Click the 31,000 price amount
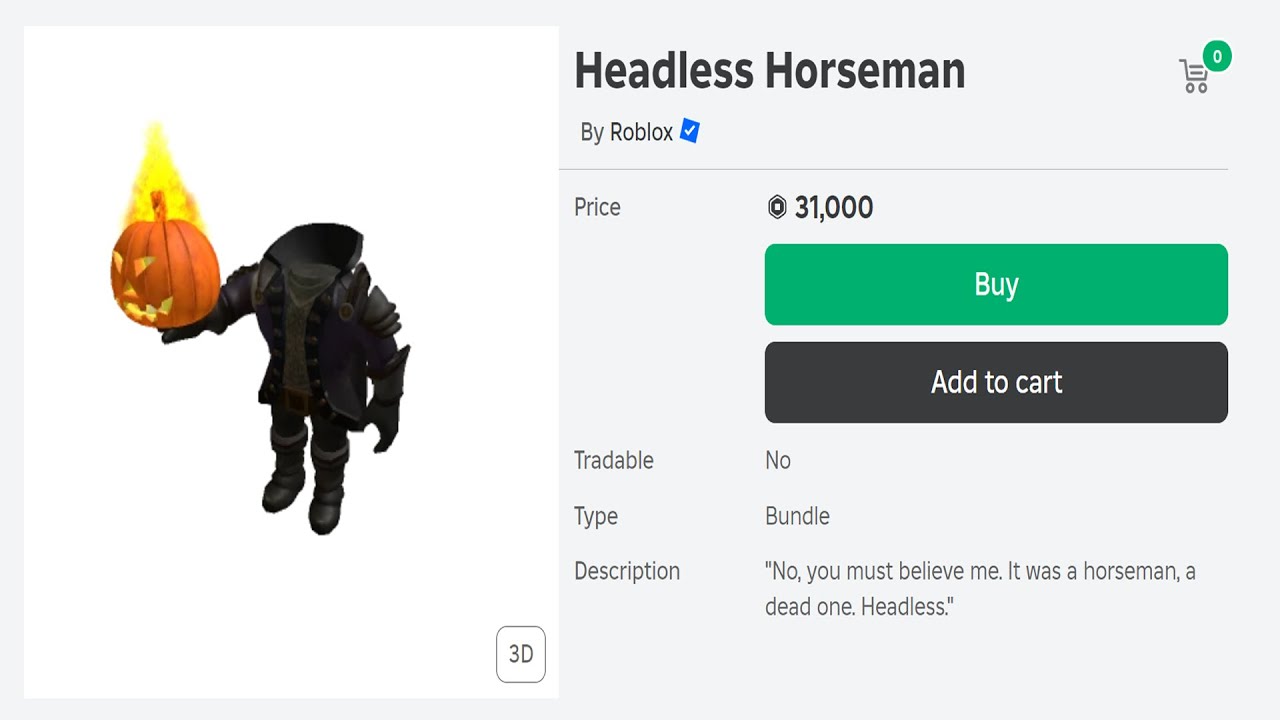Screen dimensions: 1280x720 [834, 208]
